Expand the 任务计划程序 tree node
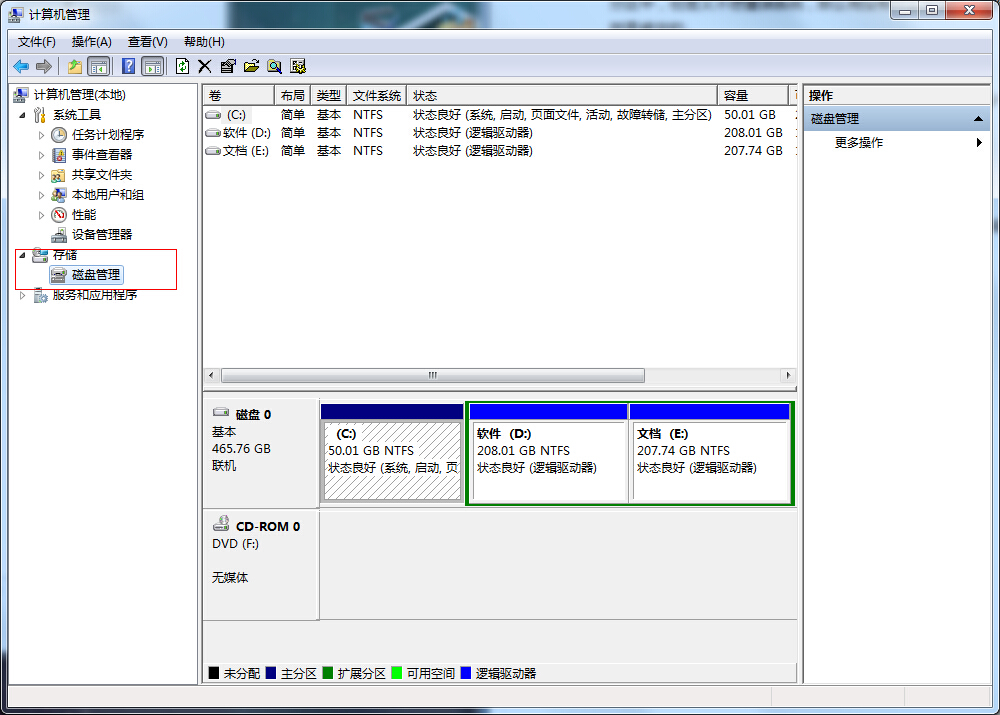This screenshot has height=715, width=1000. click(41, 135)
